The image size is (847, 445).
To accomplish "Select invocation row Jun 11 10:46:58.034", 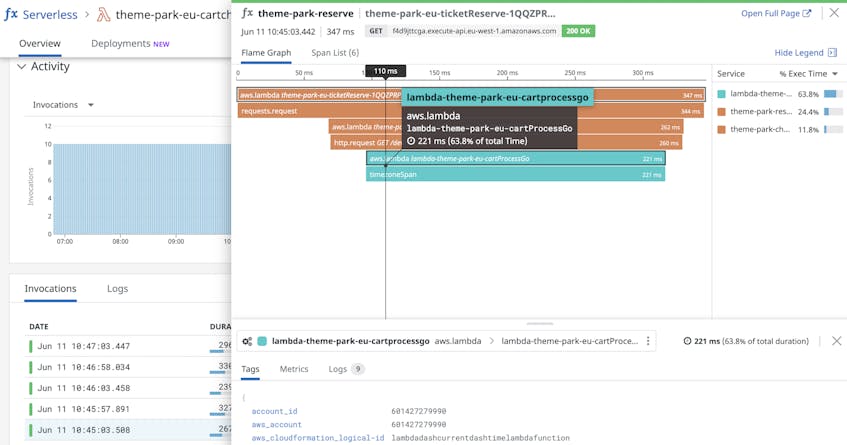I will [129, 367].
